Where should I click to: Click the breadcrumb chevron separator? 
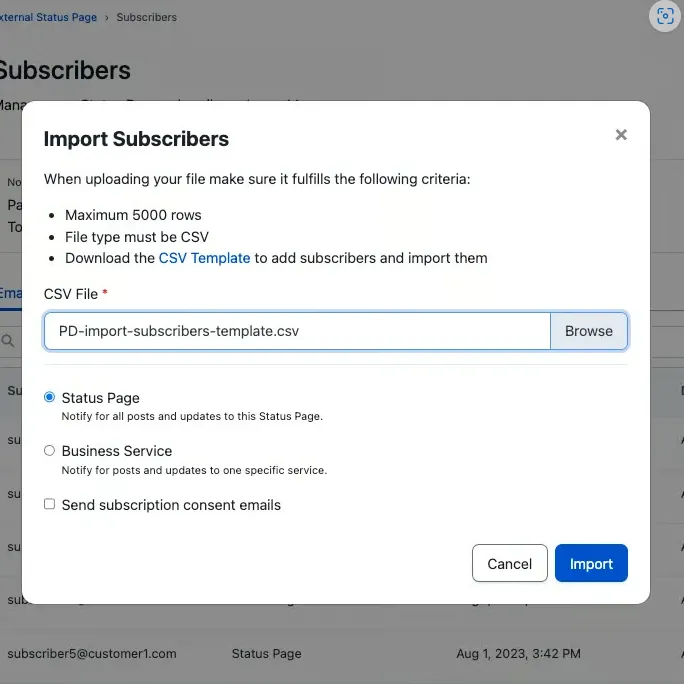point(106,17)
